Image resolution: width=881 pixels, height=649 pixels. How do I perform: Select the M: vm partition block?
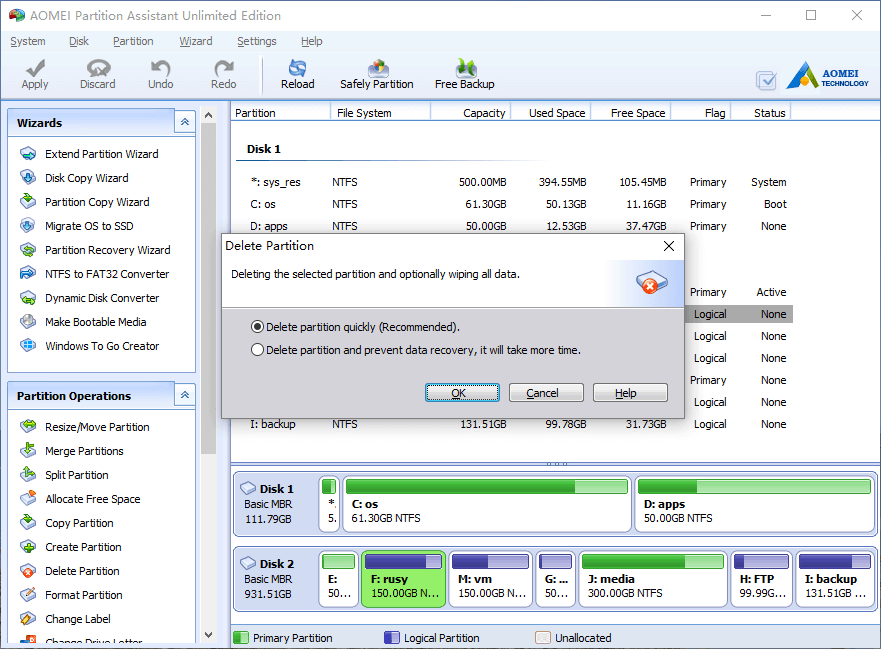(x=491, y=579)
